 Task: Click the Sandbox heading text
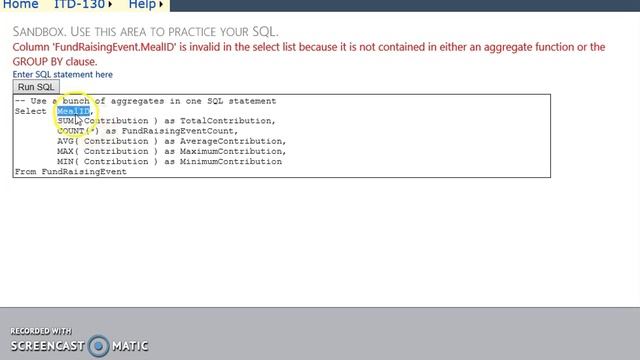(145, 32)
